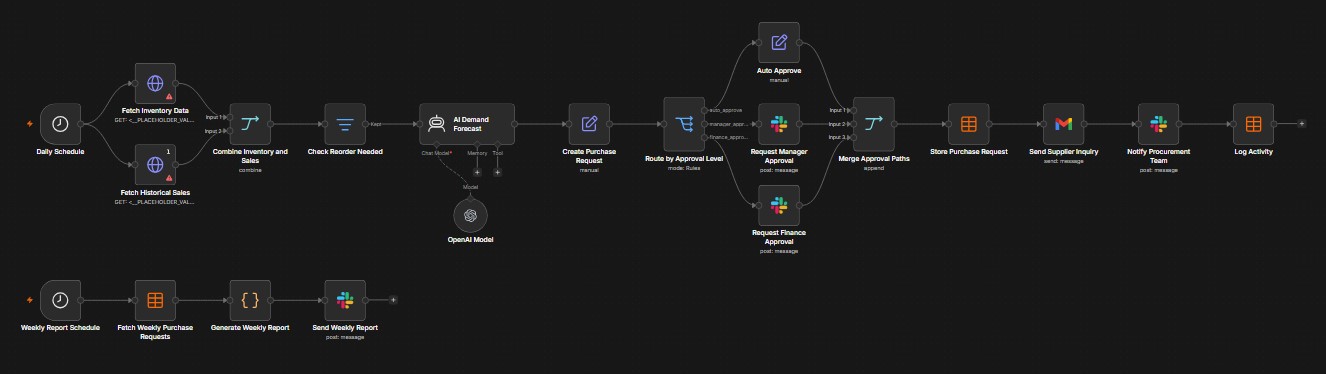This screenshot has width=1326, height=374.
Task: Open Request Finance Approval Slack node
Action: click(779, 204)
